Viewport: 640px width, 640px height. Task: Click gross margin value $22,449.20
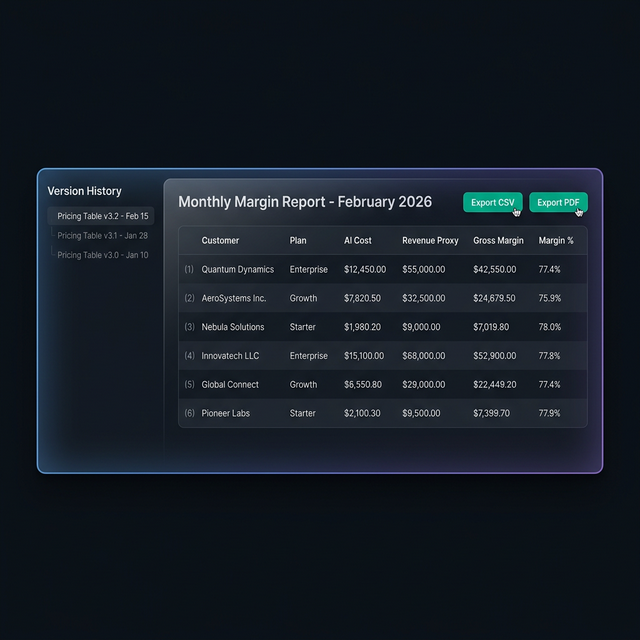[x=495, y=384]
